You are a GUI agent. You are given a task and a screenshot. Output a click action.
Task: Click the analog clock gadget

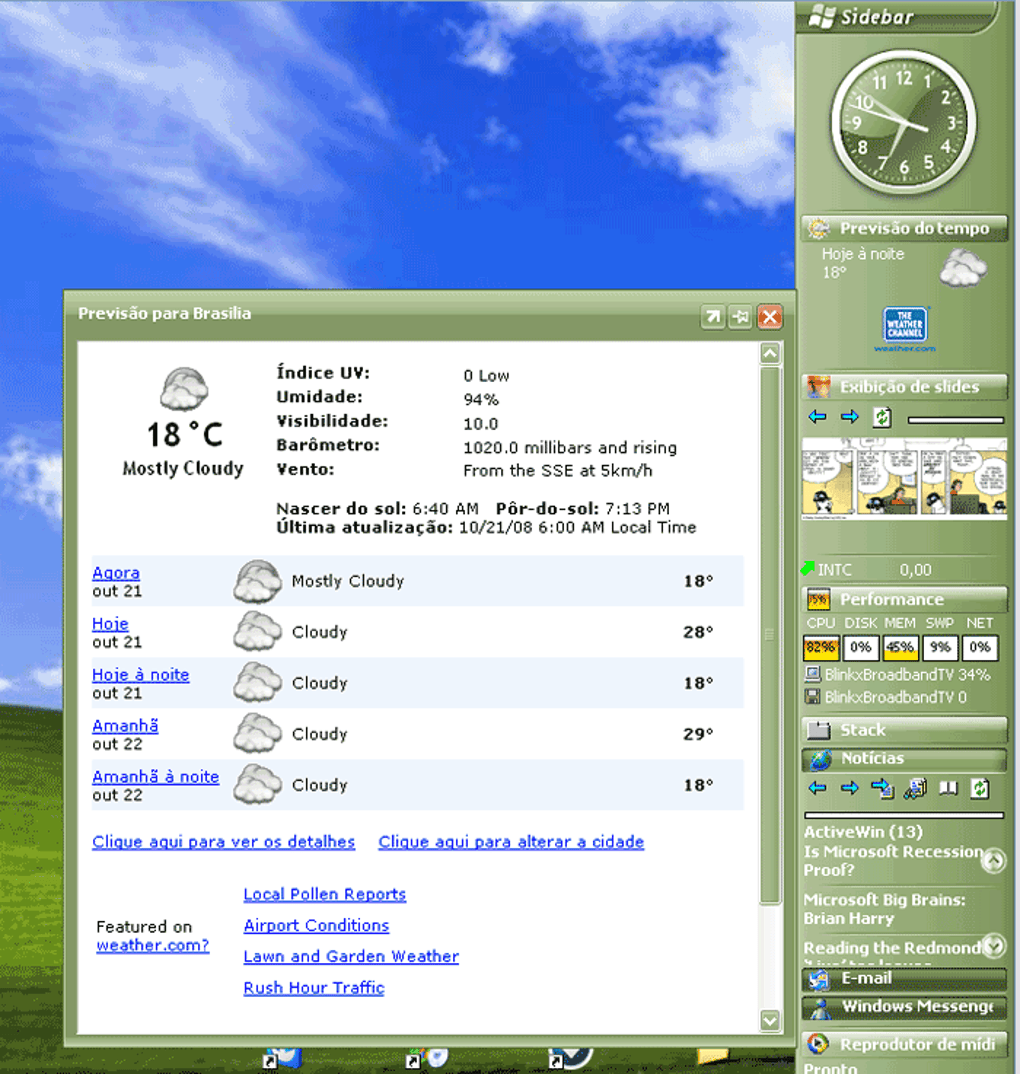point(904,124)
